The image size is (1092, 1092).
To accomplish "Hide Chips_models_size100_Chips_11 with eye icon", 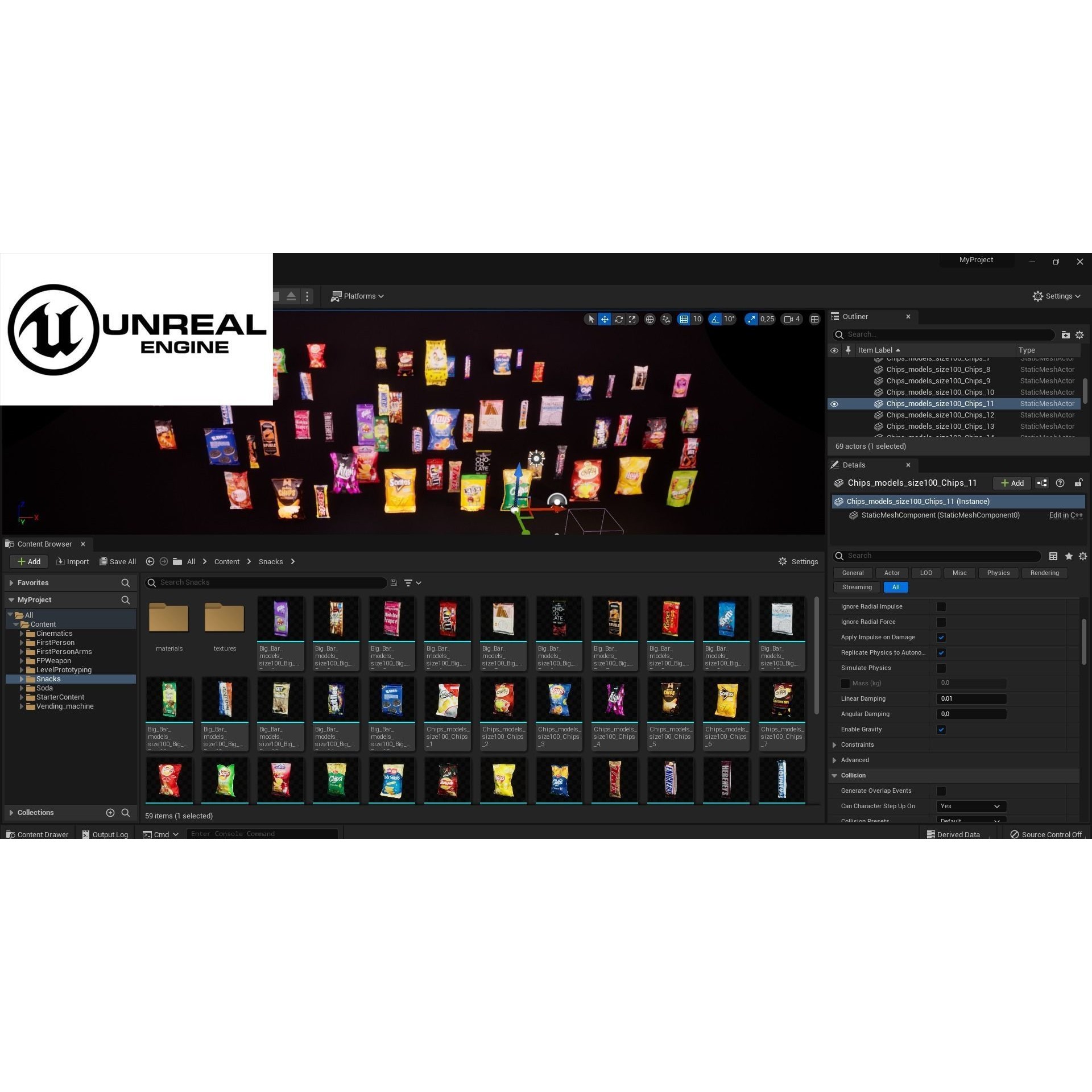I will point(834,404).
